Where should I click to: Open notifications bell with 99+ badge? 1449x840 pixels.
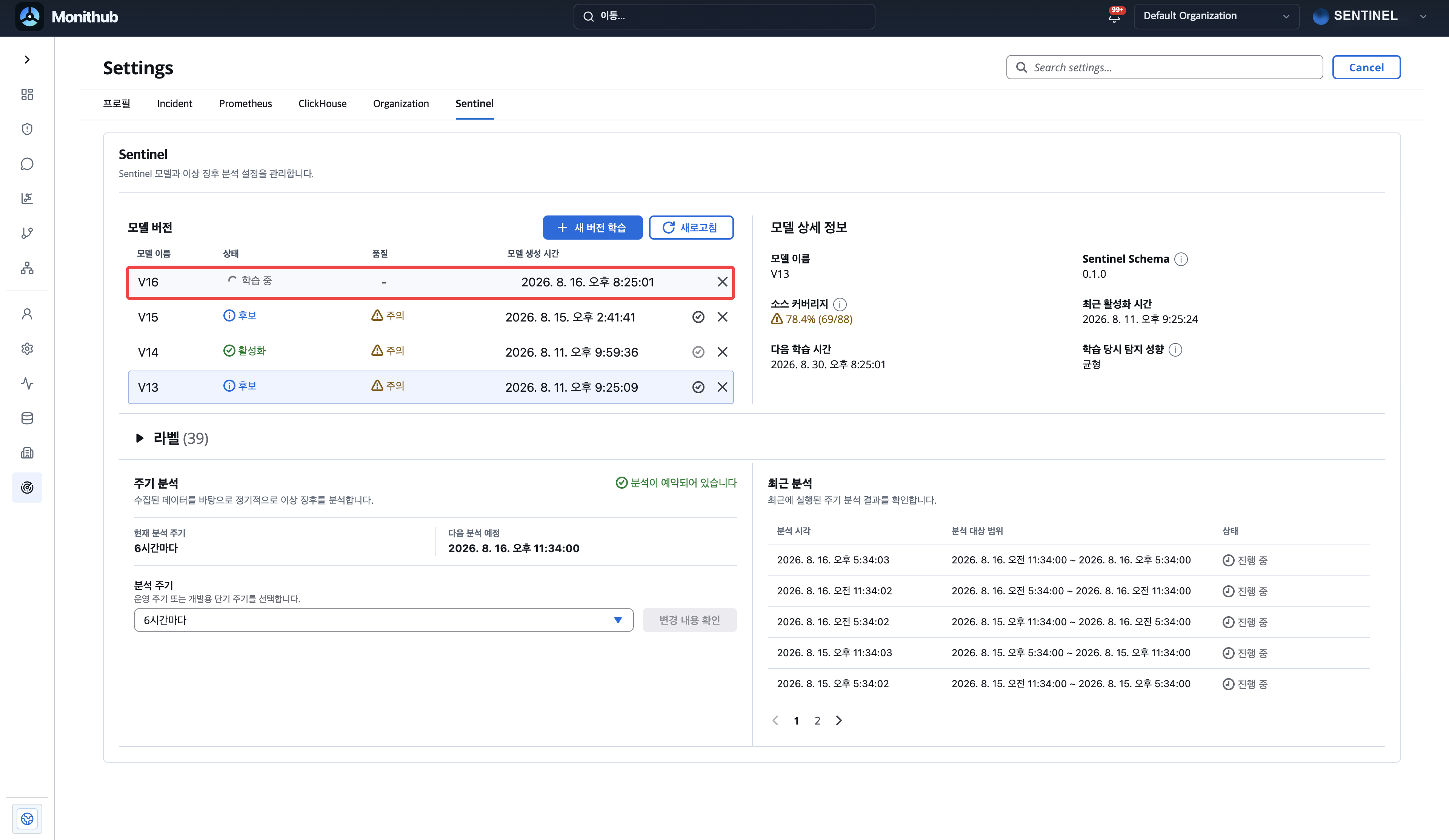(x=1115, y=16)
